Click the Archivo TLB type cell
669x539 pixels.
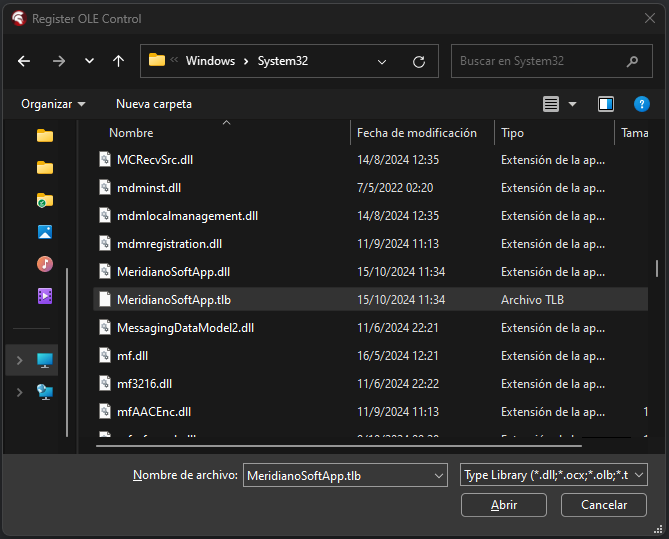pyautogui.click(x=532, y=300)
